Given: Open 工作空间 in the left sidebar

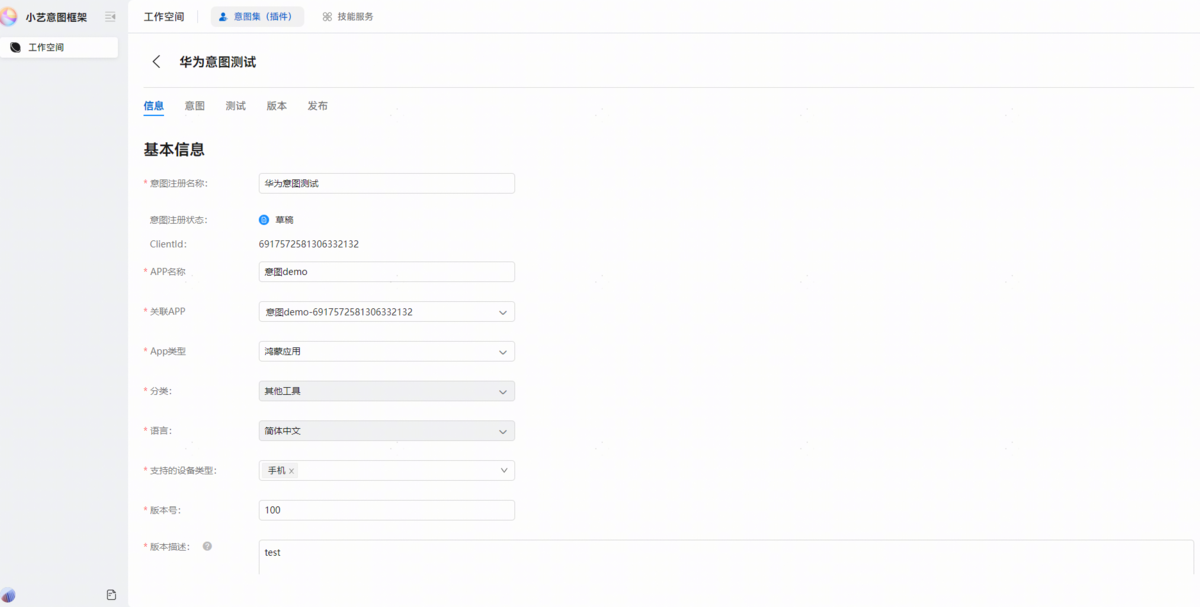Looking at the screenshot, I should [x=59, y=47].
